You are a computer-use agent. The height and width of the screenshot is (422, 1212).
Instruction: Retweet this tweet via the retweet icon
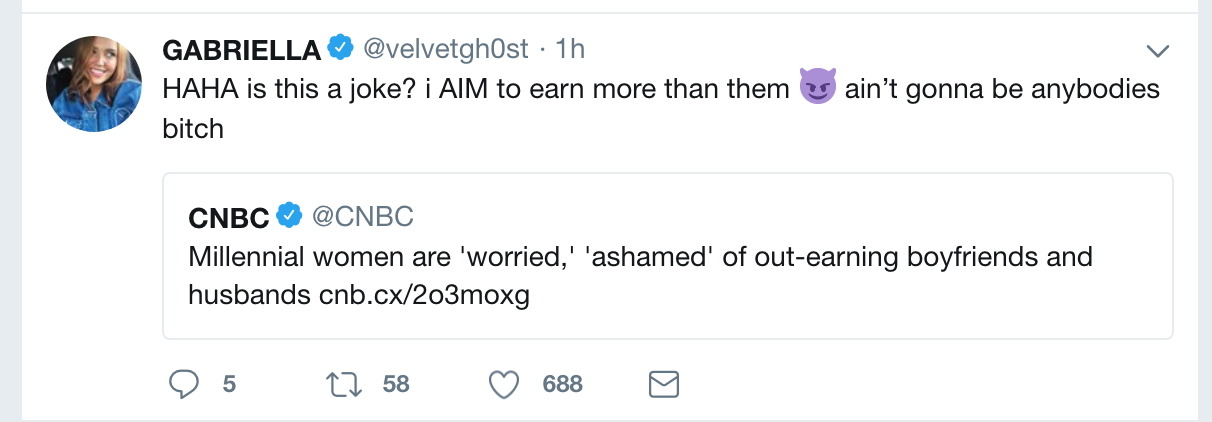tap(344, 384)
